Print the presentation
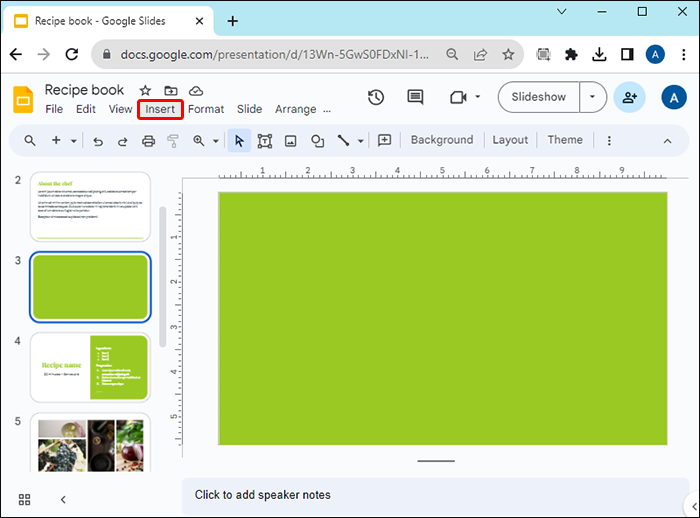Viewport: 700px width, 518px height. tap(148, 141)
